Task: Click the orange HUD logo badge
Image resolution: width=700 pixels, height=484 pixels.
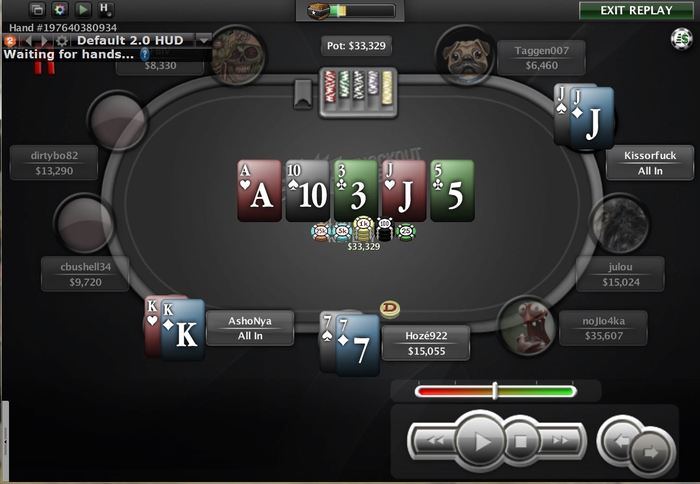Action: pos(10,41)
